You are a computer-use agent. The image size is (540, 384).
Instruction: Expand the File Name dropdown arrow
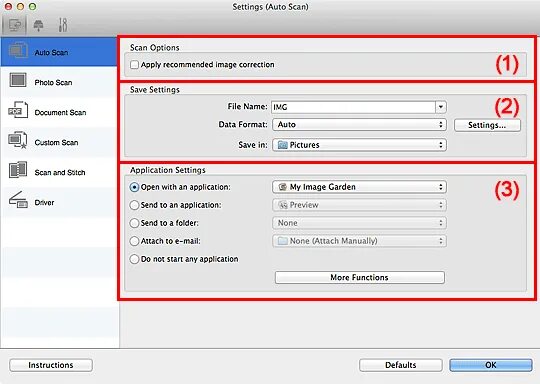tap(441, 107)
